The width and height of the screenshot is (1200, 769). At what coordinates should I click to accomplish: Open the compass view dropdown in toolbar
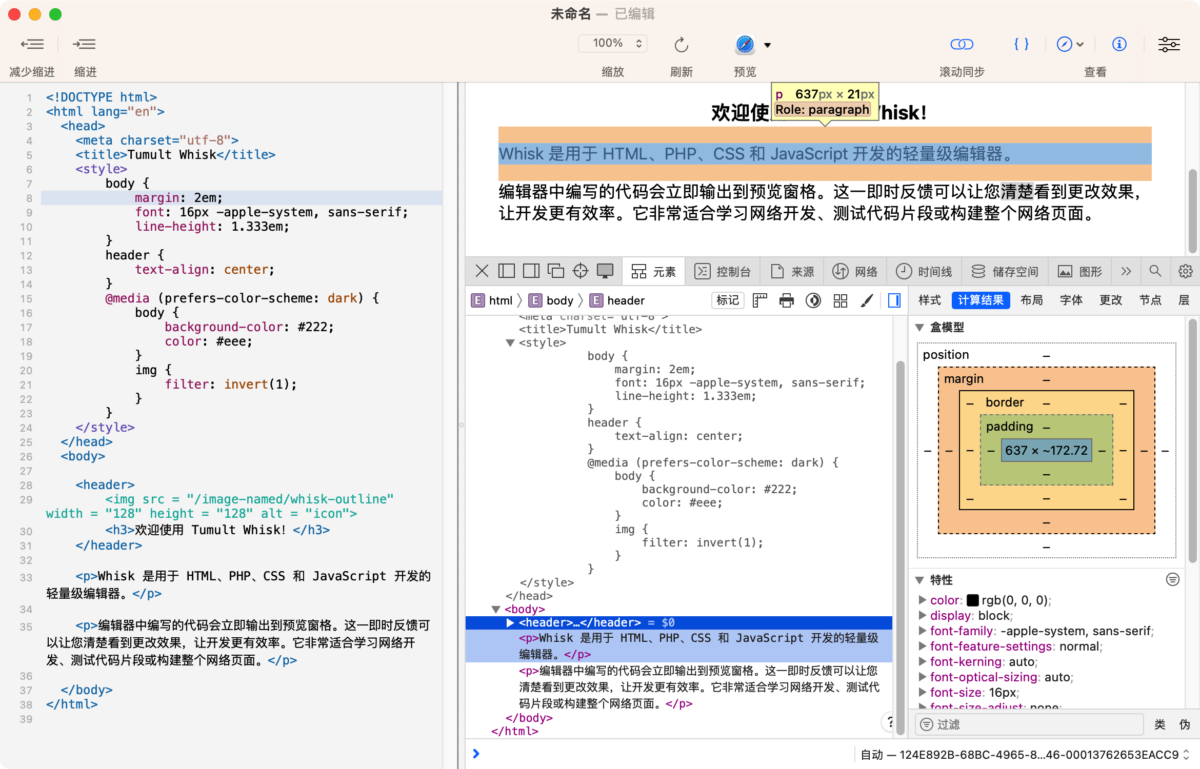[x=1070, y=44]
